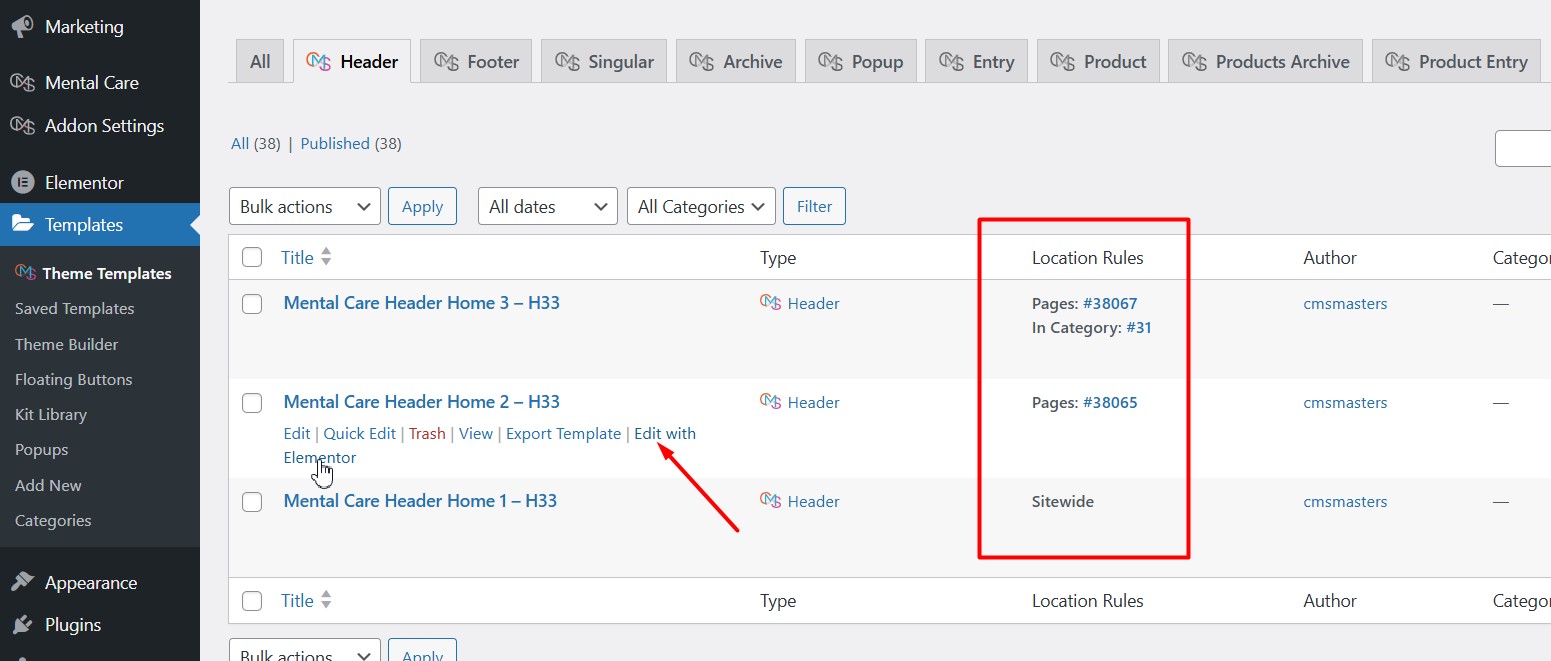Open Categories in sidebar submenu
Image resolution: width=1551 pixels, height=661 pixels.
click(53, 520)
